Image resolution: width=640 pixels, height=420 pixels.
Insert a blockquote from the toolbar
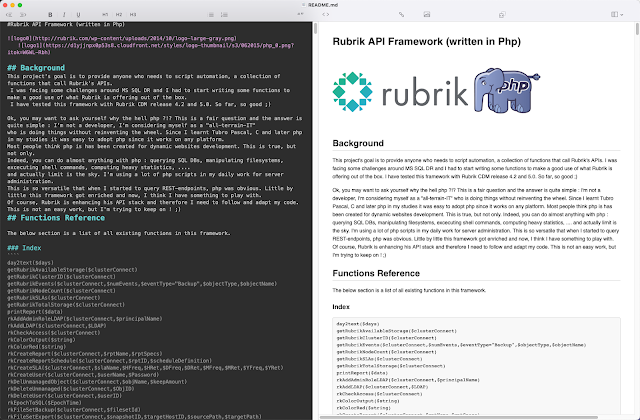[300, 14]
